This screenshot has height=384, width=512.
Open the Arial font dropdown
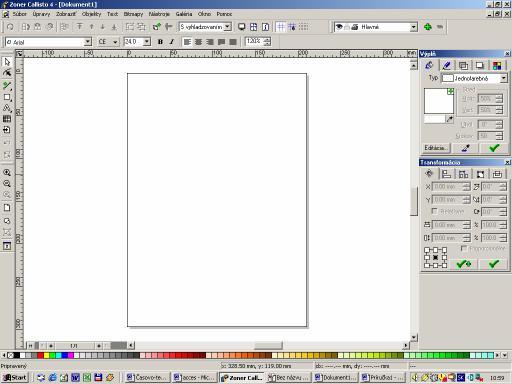tap(88, 42)
